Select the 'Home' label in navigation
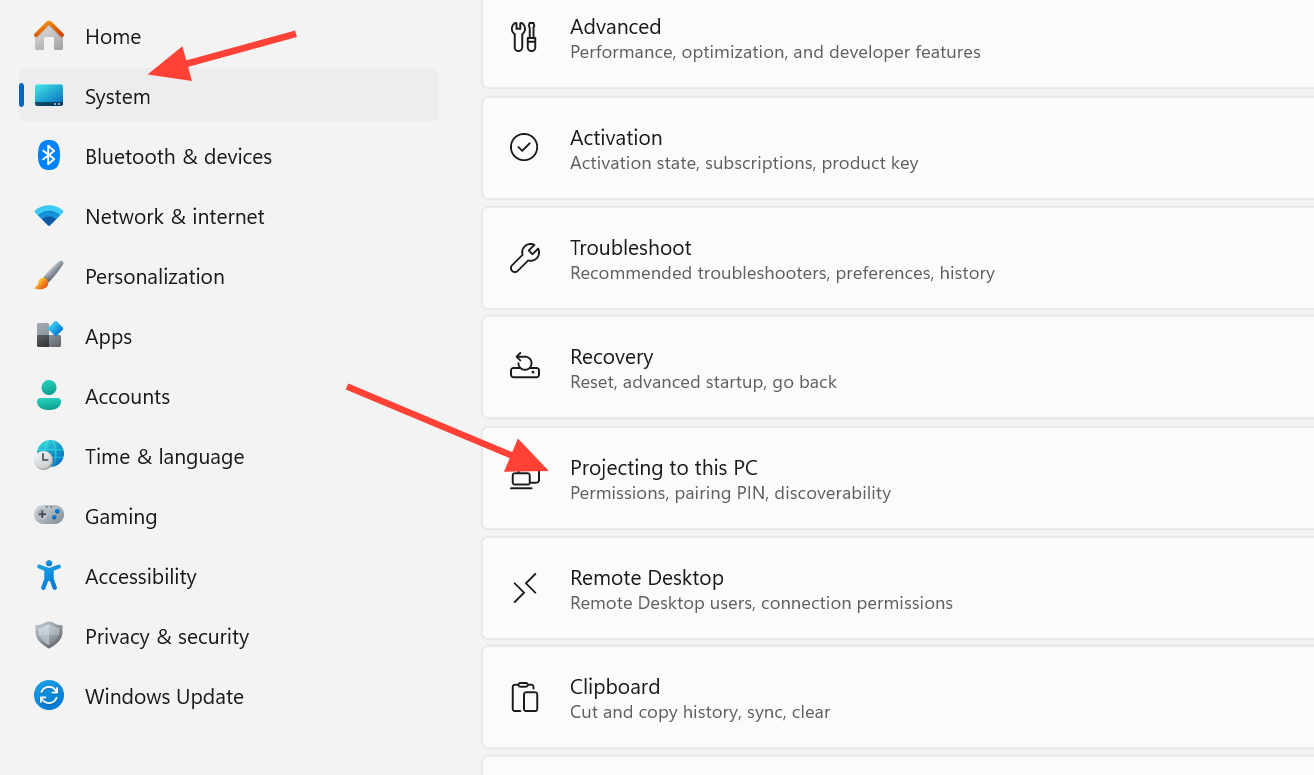Image resolution: width=1314 pixels, height=775 pixels. point(113,37)
